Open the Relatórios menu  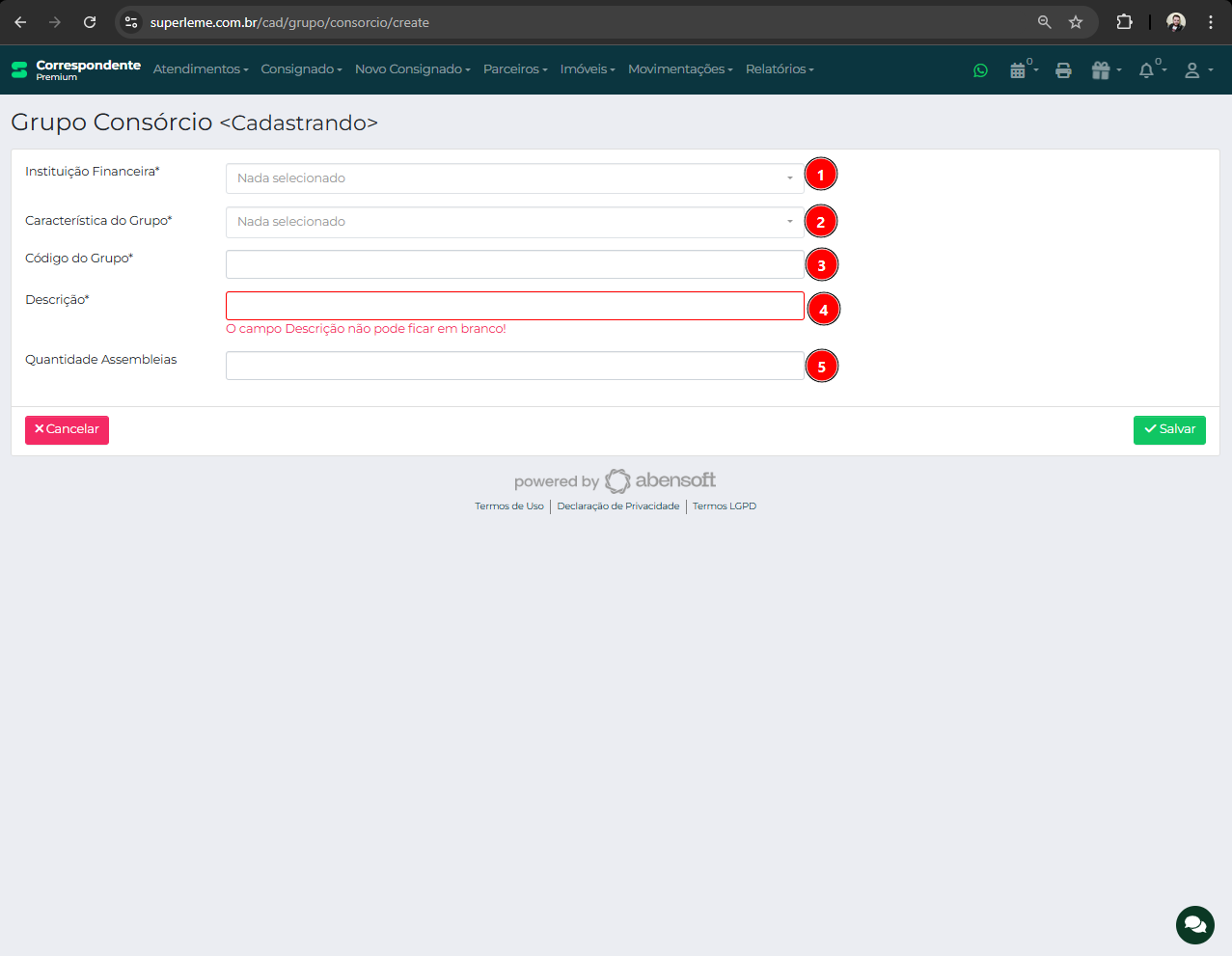pos(779,69)
